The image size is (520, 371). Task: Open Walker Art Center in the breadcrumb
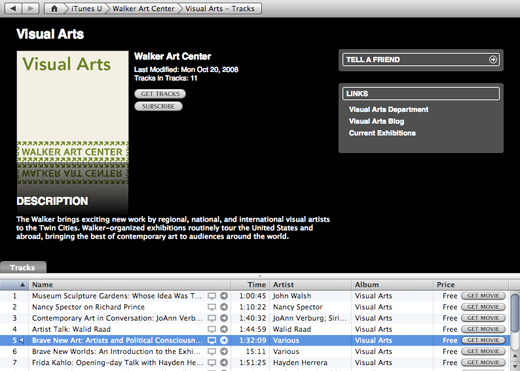click(x=143, y=9)
